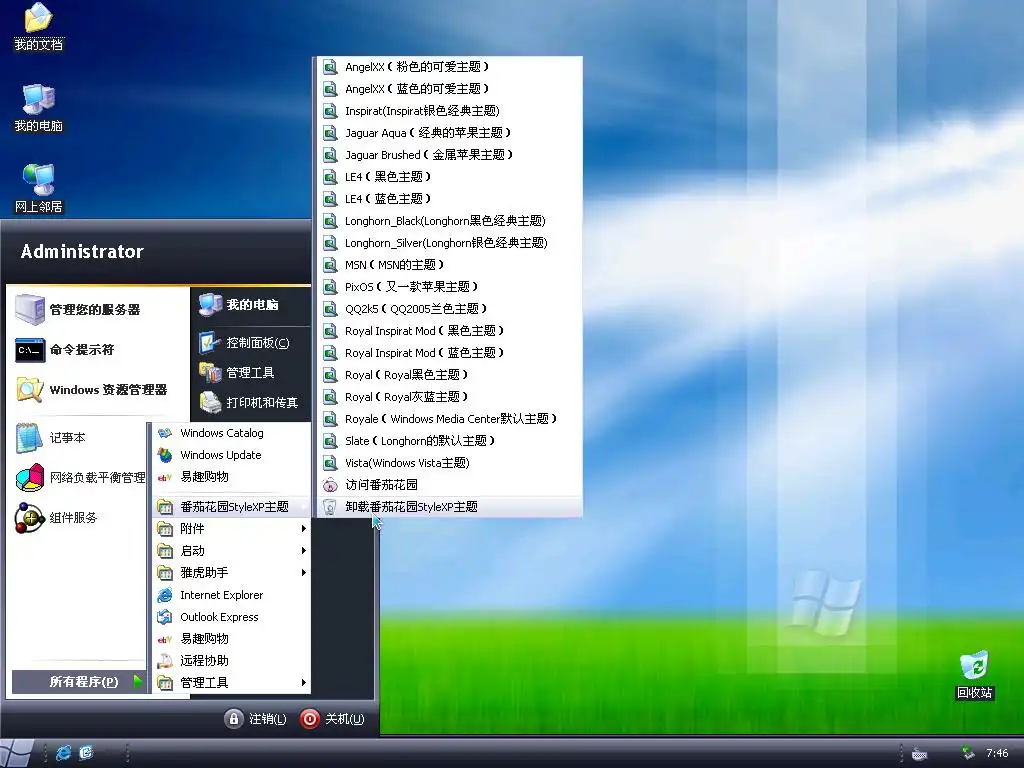Screen dimensions: 1024x768
Task: Apply Inspirat银色经典主题
Action: click(x=449, y=111)
